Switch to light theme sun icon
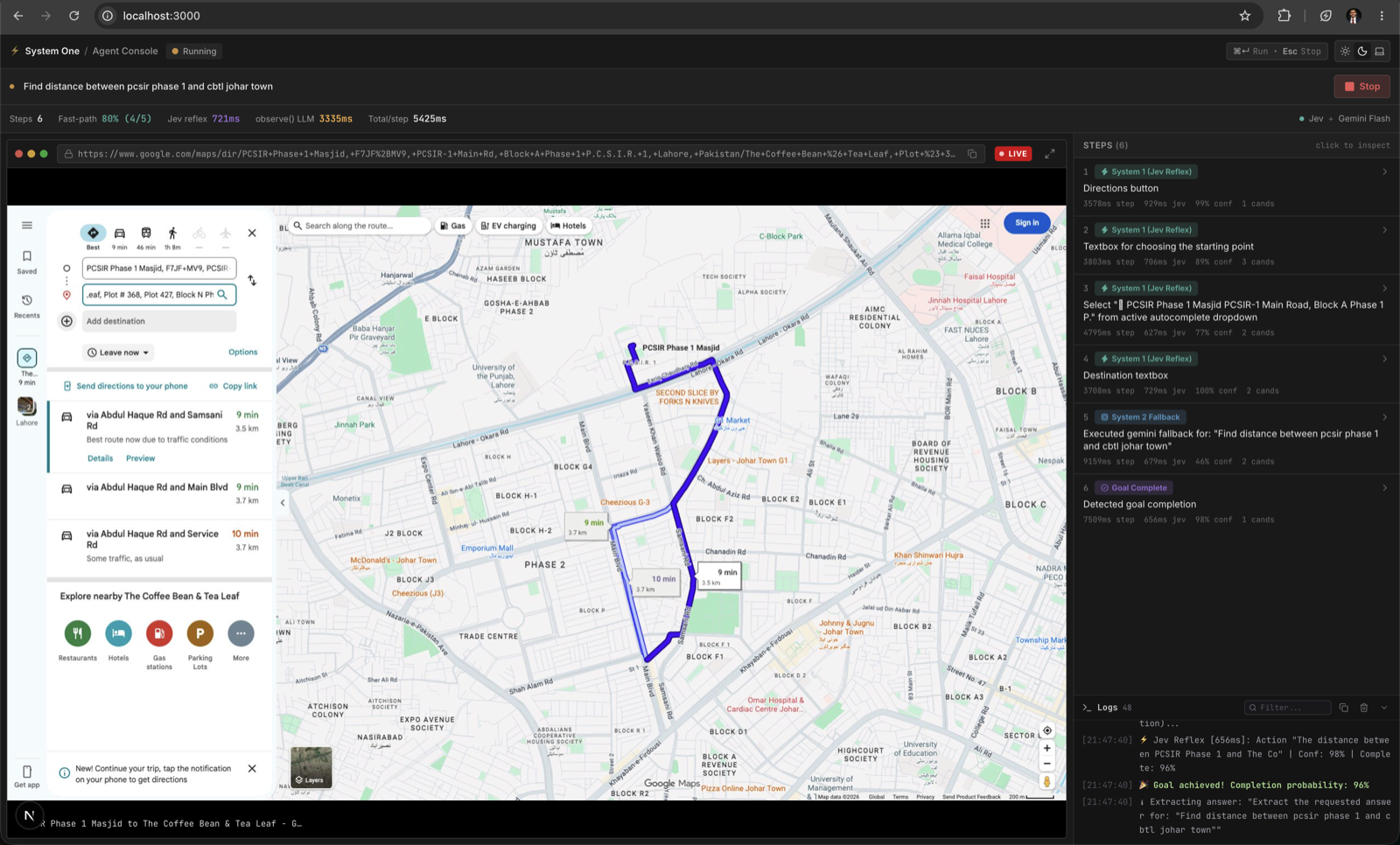1400x845 pixels. [1346, 51]
